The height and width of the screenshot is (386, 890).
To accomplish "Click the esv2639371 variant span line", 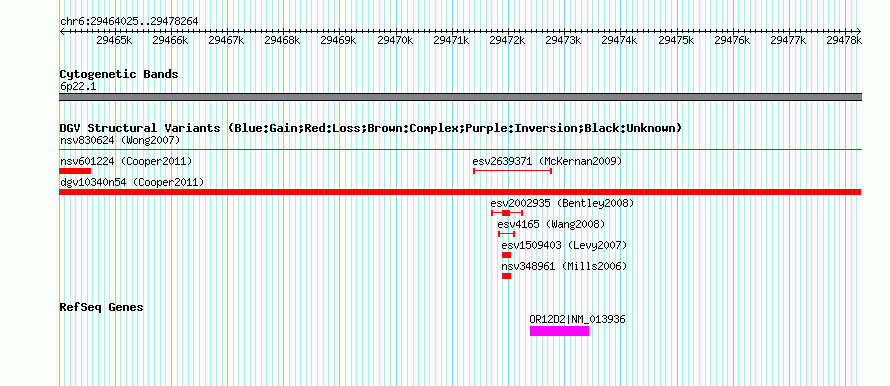I will click(513, 171).
